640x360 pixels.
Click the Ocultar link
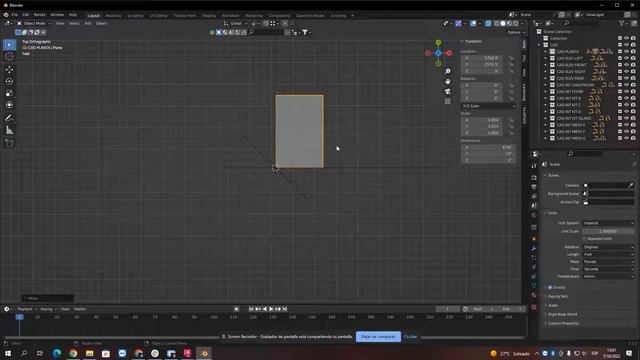(x=411, y=337)
